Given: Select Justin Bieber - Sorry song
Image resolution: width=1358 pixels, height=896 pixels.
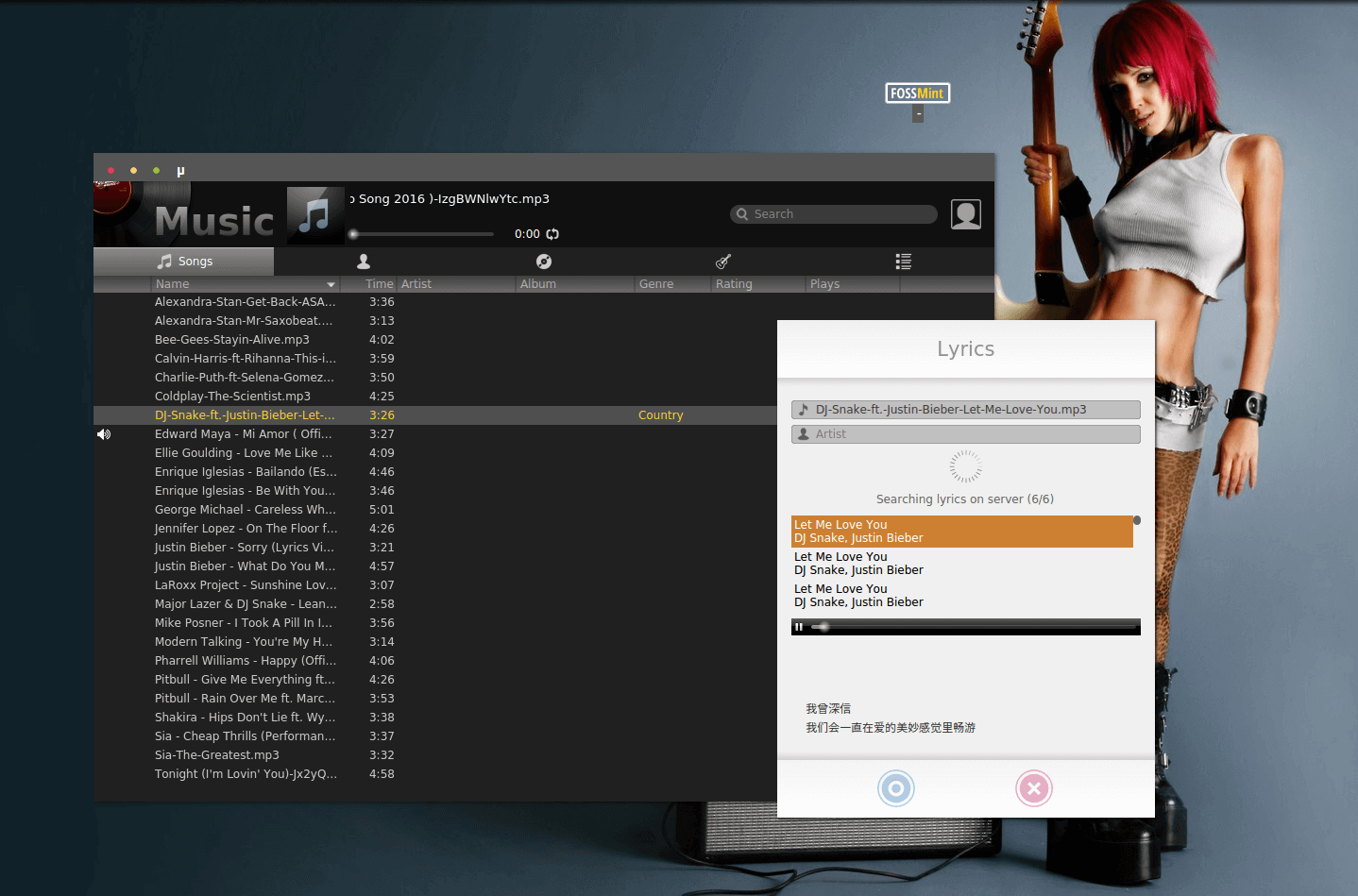Looking at the screenshot, I should 245,548.
